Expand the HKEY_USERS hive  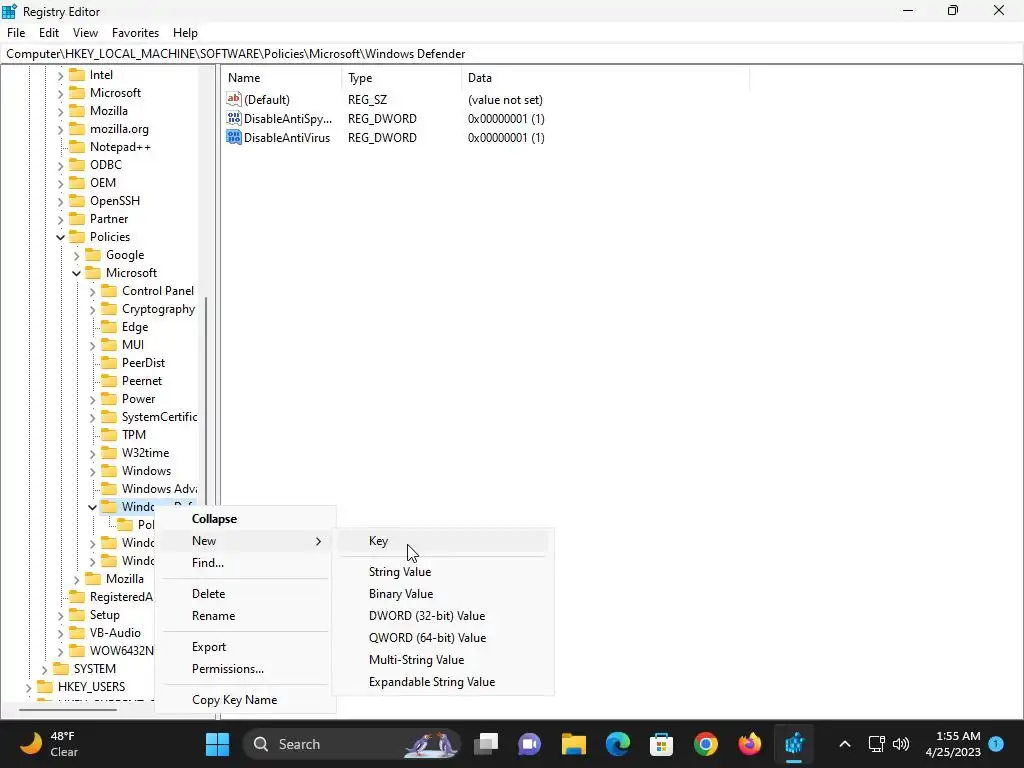tap(28, 687)
